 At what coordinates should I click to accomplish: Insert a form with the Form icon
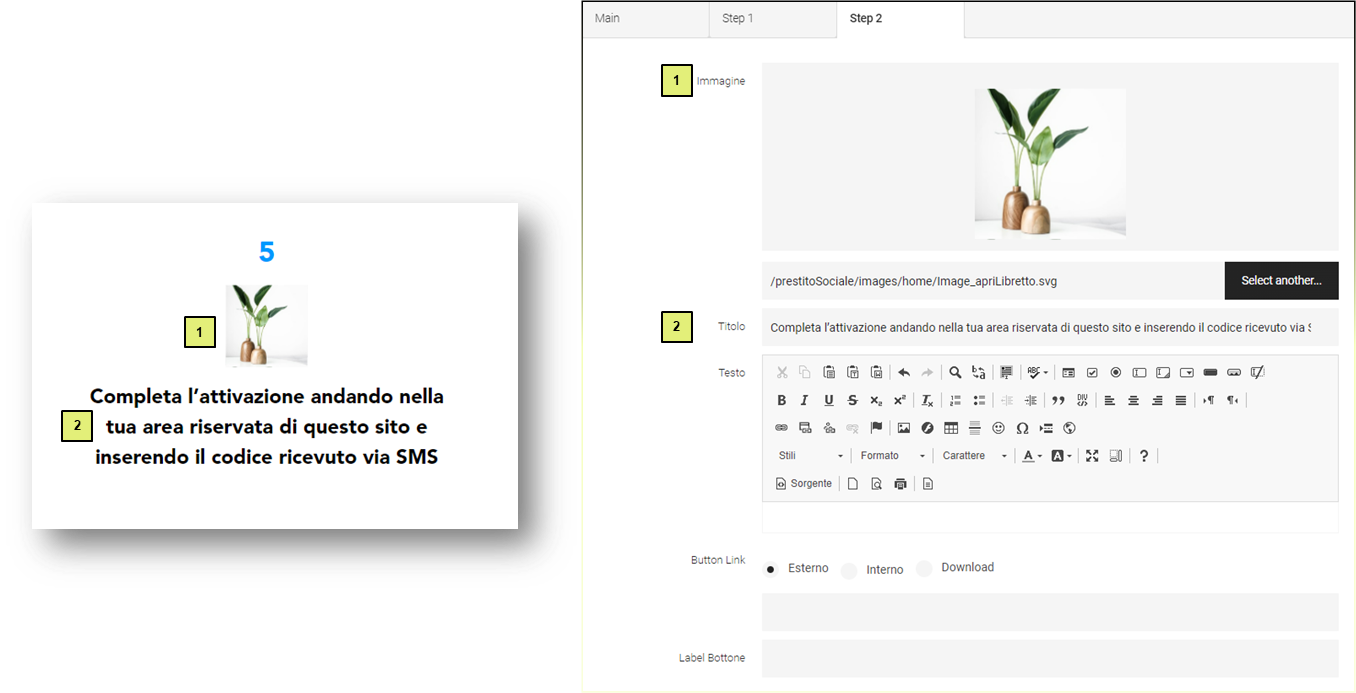point(1068,372)
